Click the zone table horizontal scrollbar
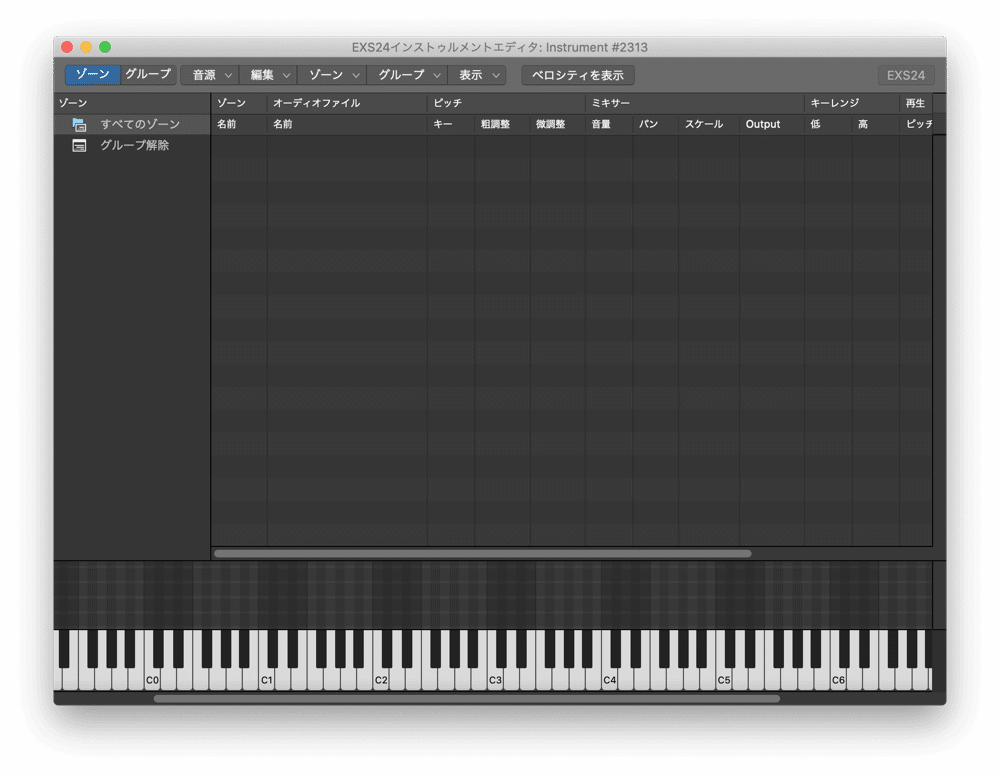Screen dimensions: 1000x776 point(483,553)
